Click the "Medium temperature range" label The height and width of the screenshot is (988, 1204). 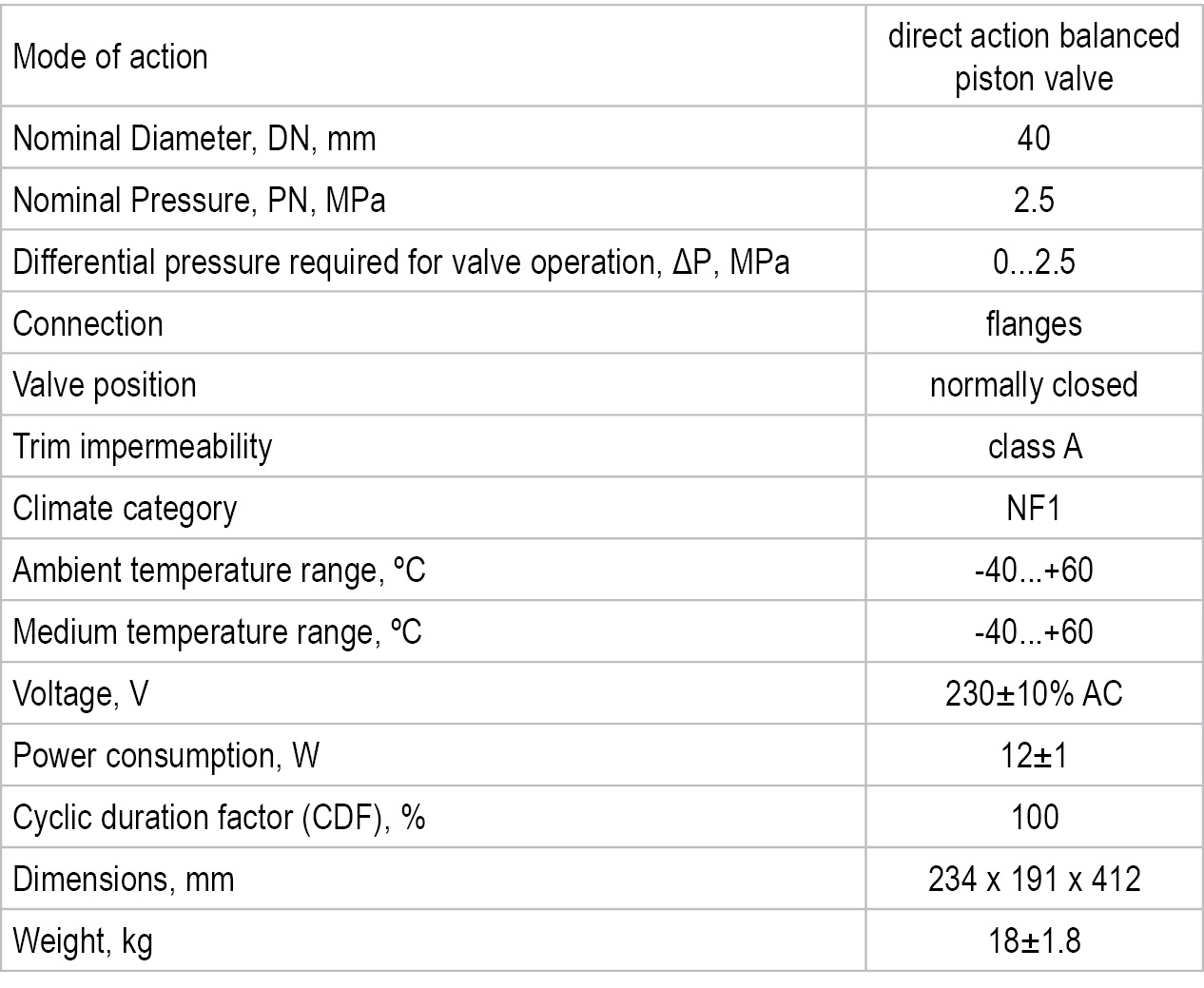[217, 632]
